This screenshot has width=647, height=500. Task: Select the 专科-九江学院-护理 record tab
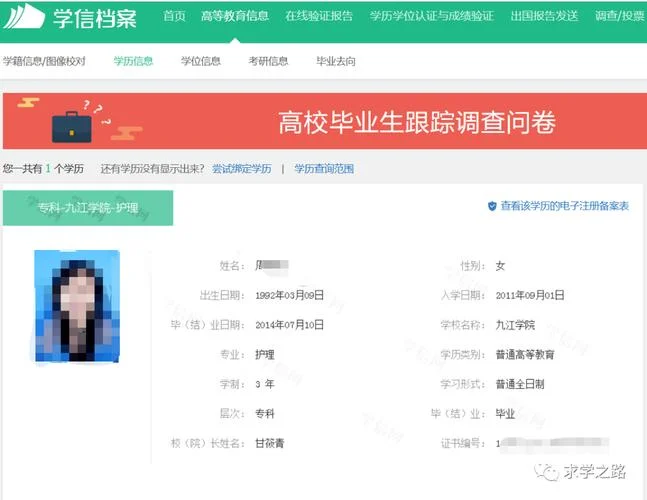pos(88,208)
